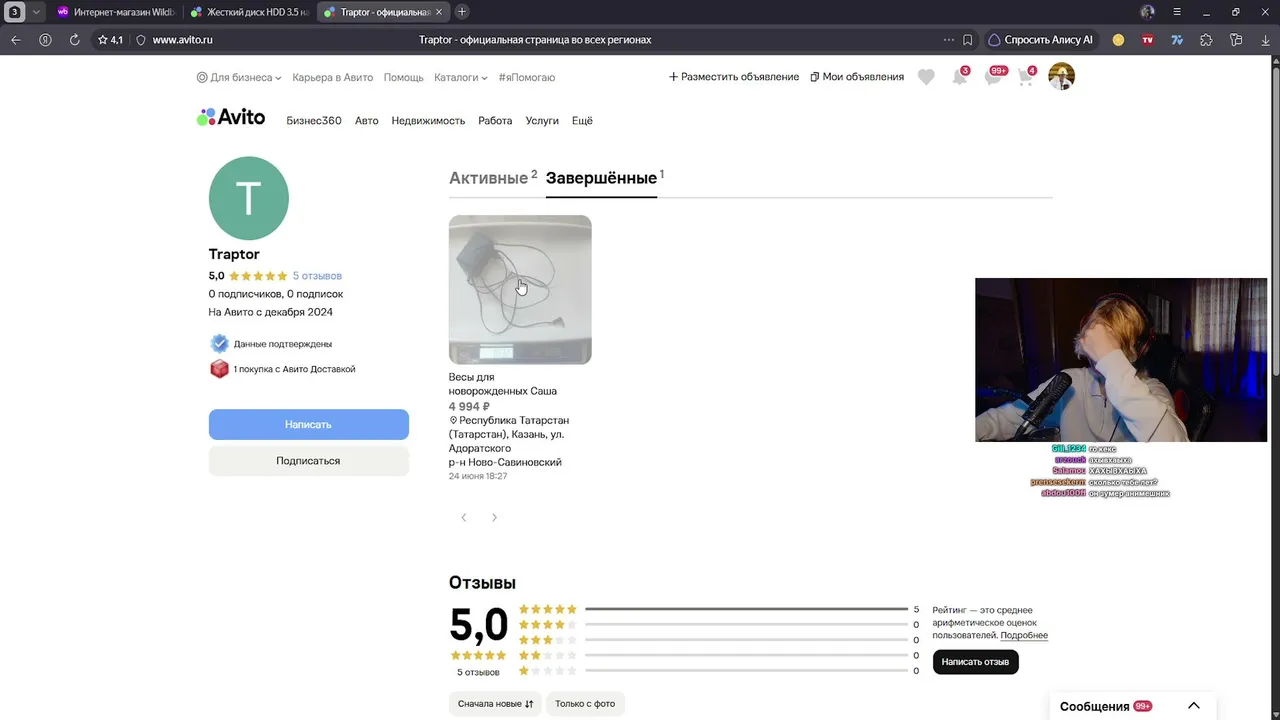View site security shield info
The height and width of the screenshot is (720, 1280).
(x=141, y=40)
